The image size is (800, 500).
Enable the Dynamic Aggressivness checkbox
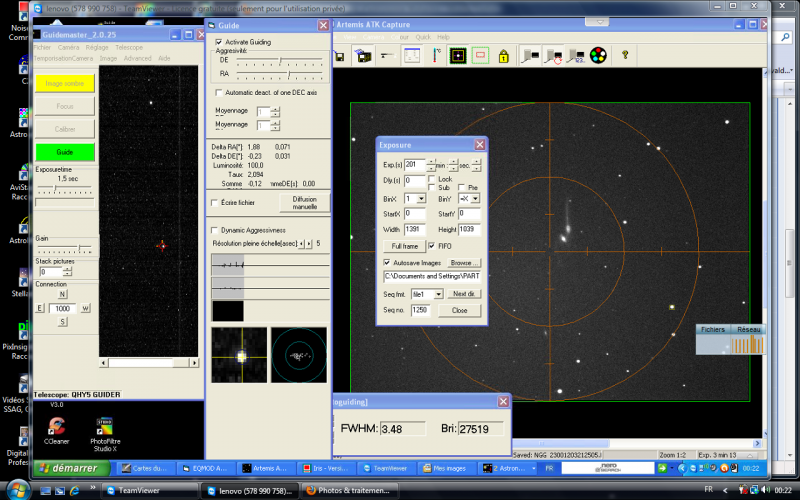tap(215, 230)
